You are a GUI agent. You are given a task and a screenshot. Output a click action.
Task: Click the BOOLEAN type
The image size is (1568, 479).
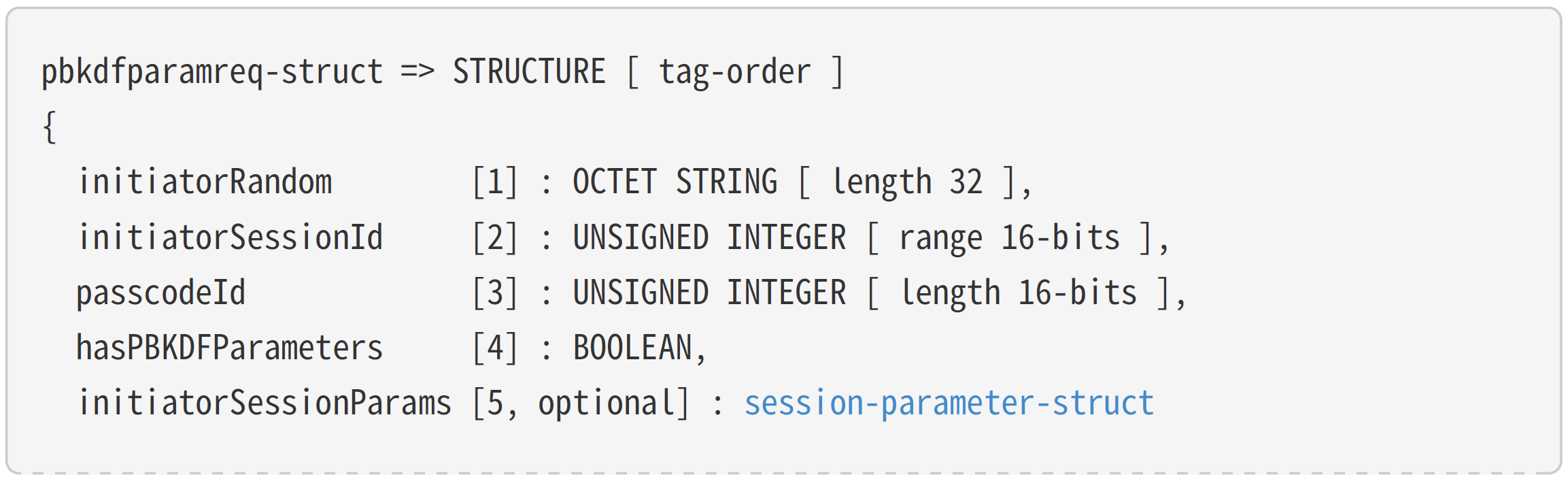[632, 348]
